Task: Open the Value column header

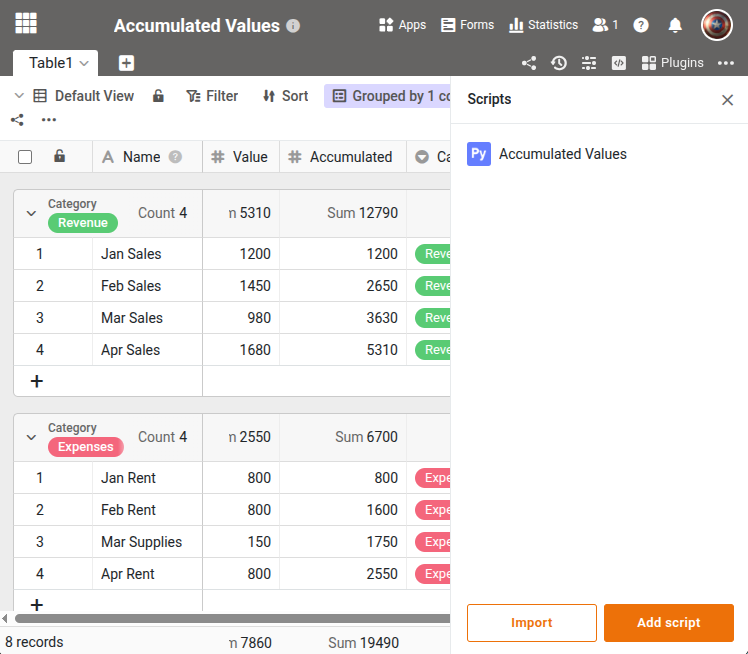Action: pos(241,157)
